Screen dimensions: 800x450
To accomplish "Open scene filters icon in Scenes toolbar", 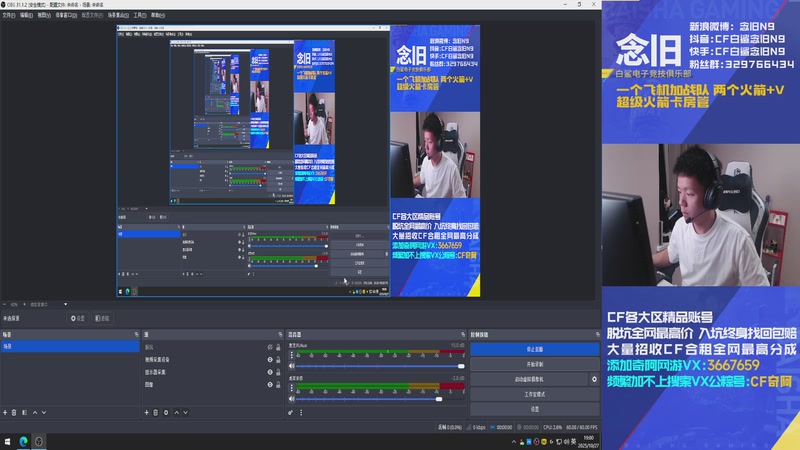I will point(24,412).
